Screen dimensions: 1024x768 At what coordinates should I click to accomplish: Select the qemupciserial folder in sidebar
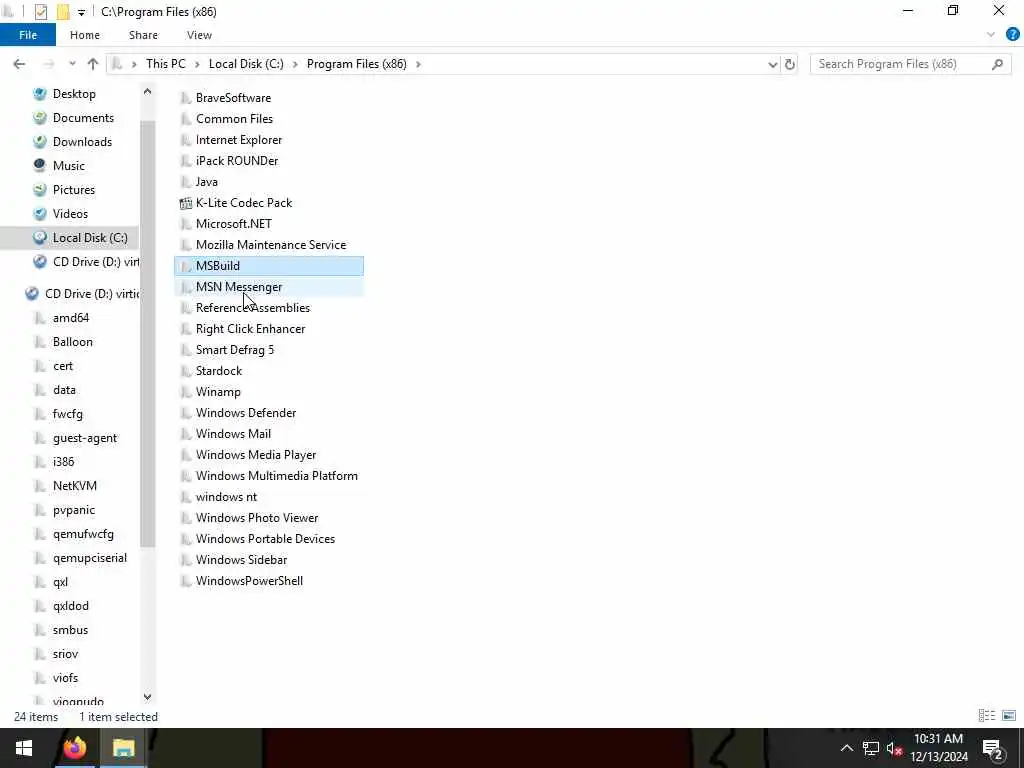tap(89, 558)
